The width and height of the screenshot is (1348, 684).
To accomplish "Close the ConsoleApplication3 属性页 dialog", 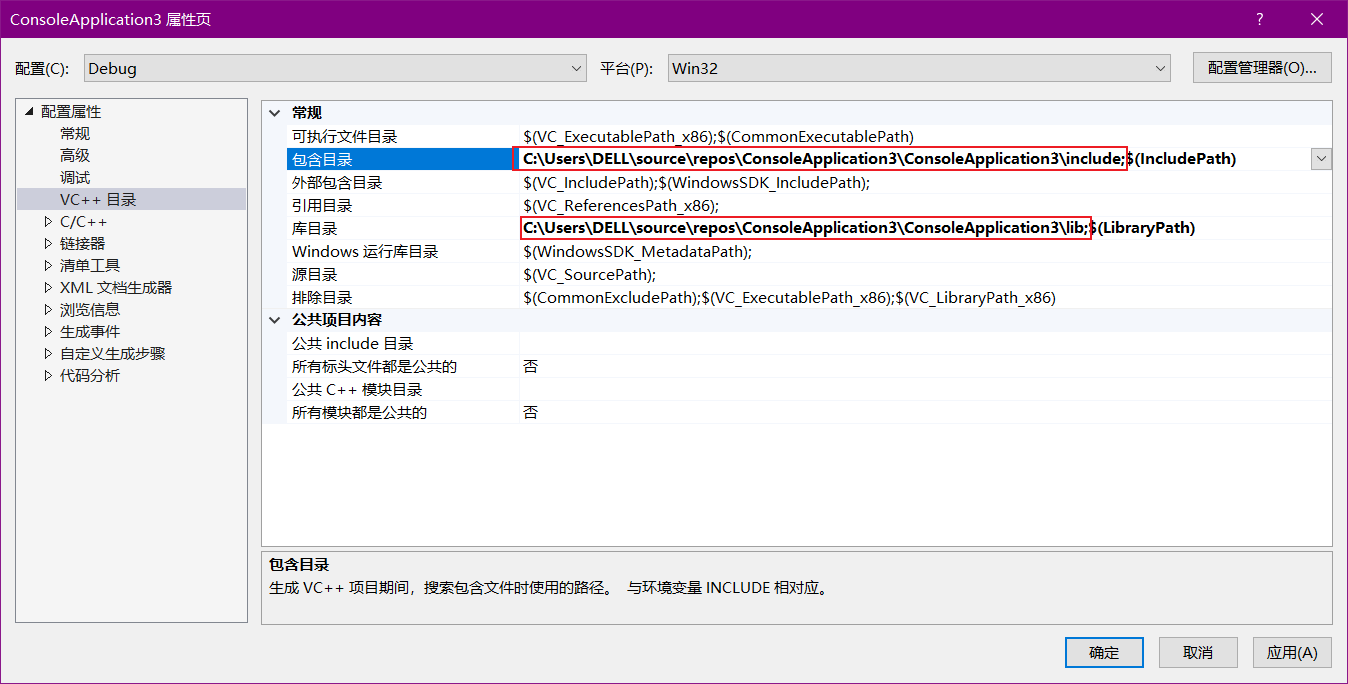I will tap(1316, 19).
